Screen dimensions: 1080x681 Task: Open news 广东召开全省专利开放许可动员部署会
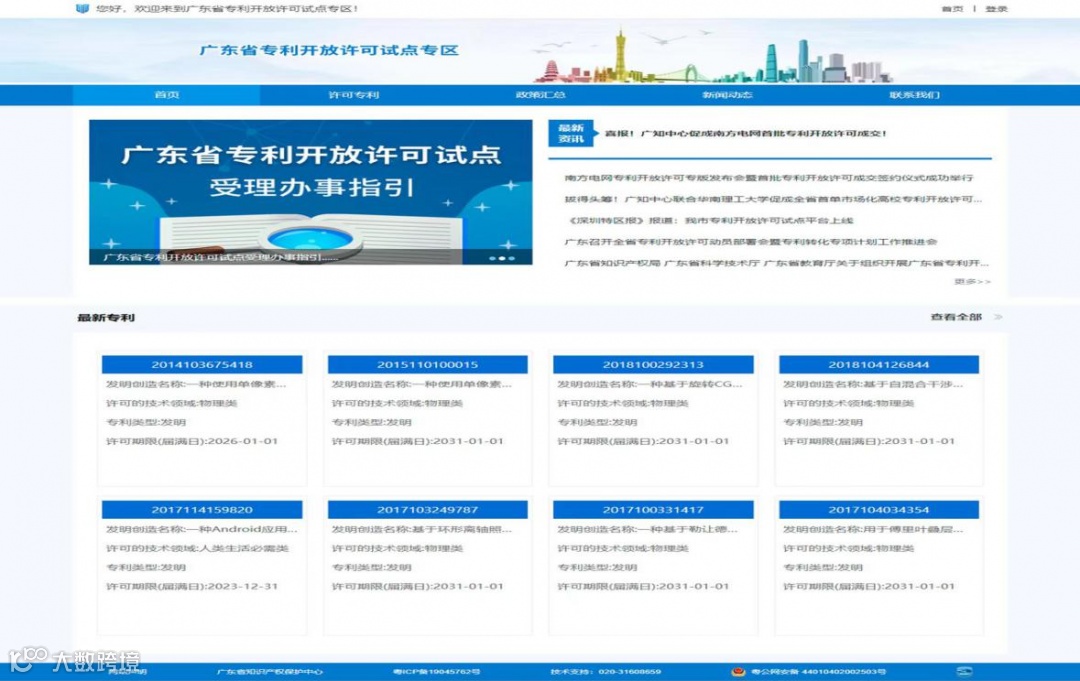click(751, 242)
